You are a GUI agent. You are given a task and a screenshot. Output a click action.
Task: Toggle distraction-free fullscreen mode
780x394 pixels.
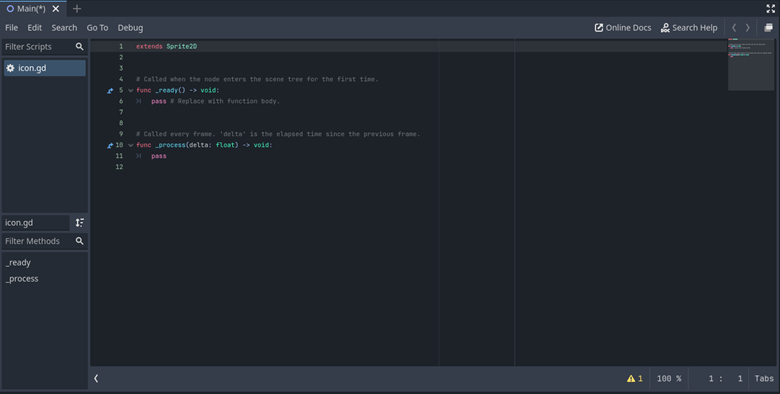(x=771, y=8)
